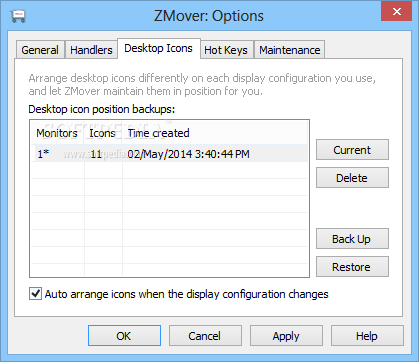Sort by the Icons column header
419x362 pixels.
[x=103, y=133]
